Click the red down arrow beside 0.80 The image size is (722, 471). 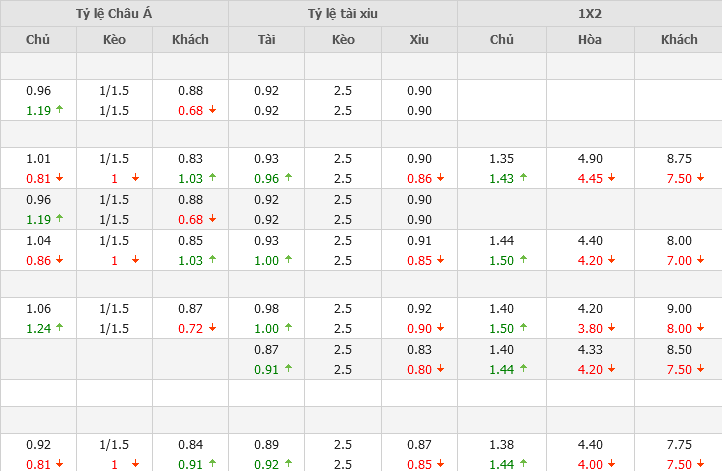coord(440,369)
